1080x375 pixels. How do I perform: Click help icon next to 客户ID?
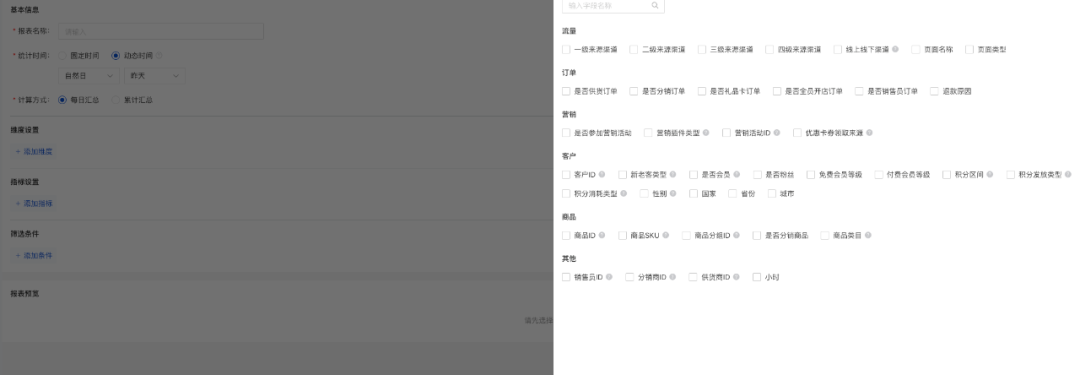(x=602, y=174)
